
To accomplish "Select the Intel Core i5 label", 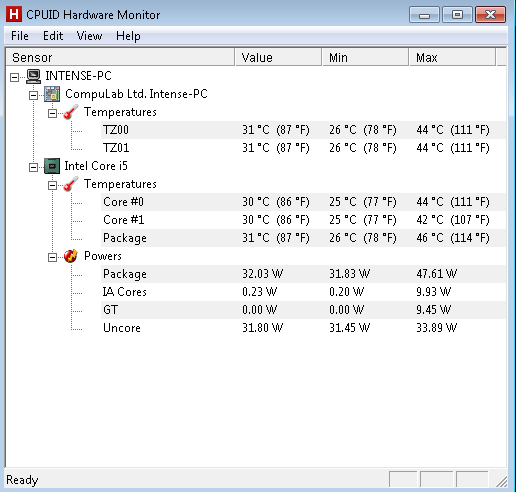I will coord(96,166).
